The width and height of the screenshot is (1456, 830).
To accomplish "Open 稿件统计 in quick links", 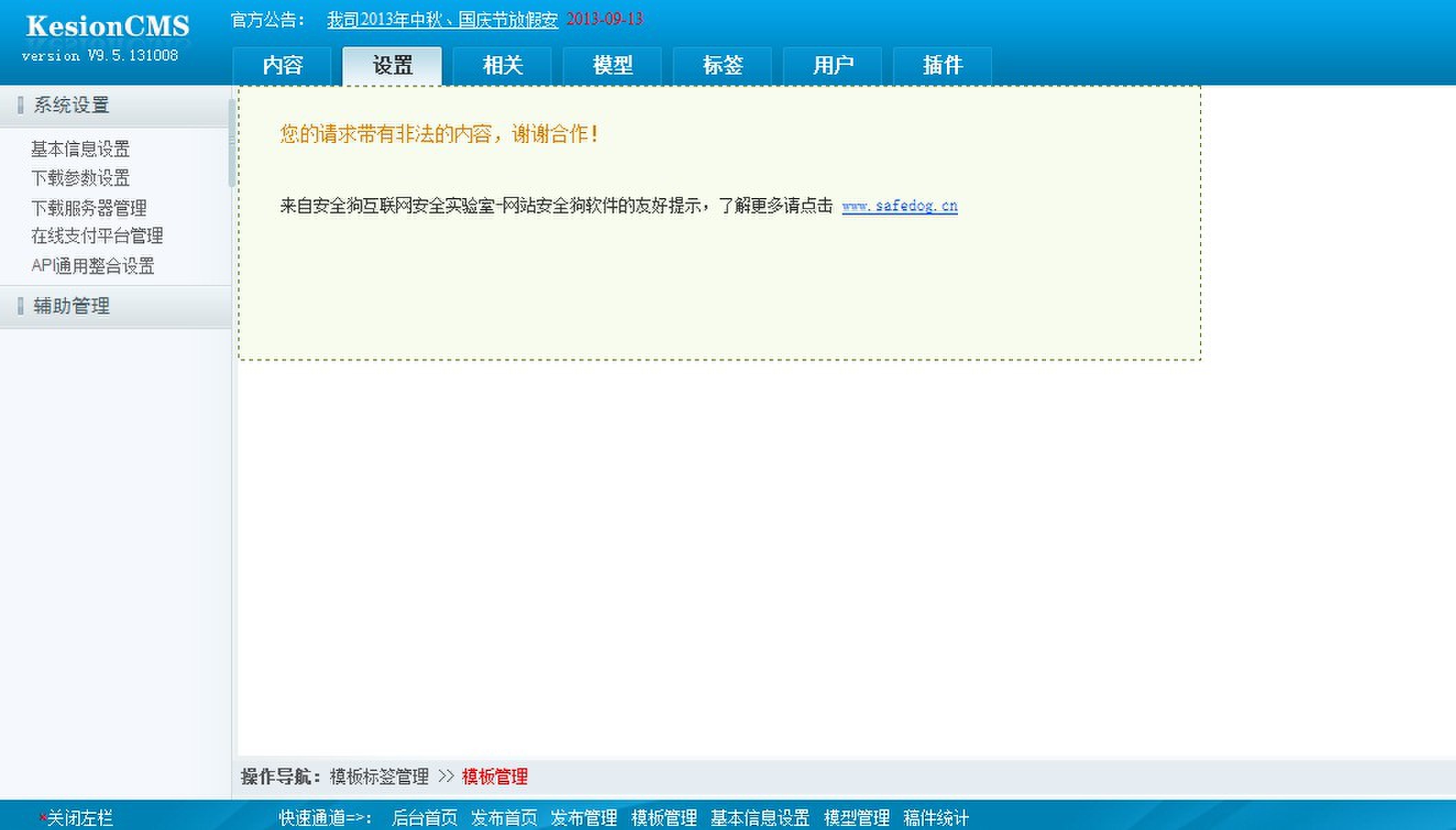I will (x=936, y=818).
